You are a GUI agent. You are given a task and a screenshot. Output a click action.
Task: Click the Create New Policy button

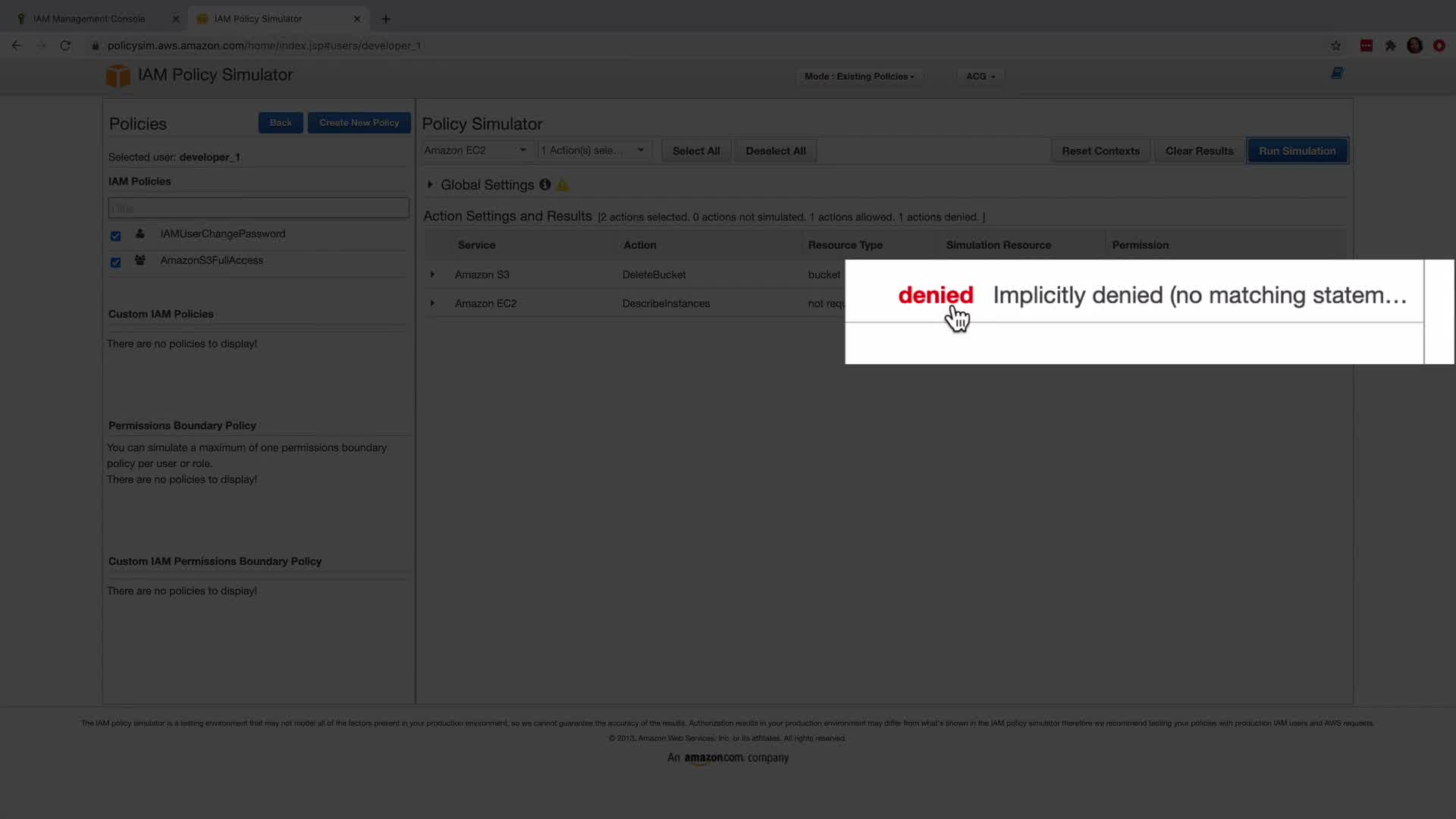tap(359, 123)
